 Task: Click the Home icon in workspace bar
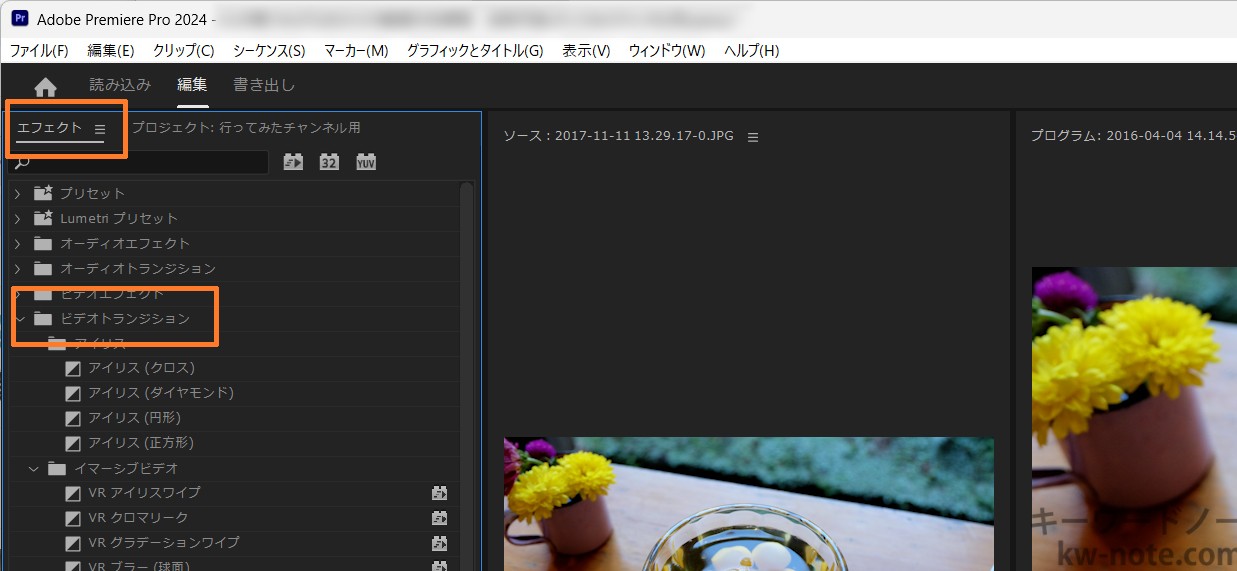tap(45, 86)
